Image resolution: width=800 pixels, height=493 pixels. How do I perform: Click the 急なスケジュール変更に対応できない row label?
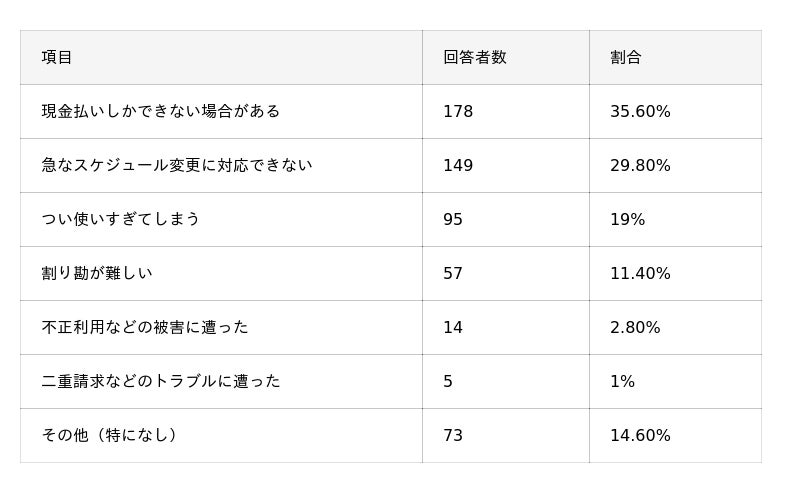pyautogui.click(x=177, y=166)
